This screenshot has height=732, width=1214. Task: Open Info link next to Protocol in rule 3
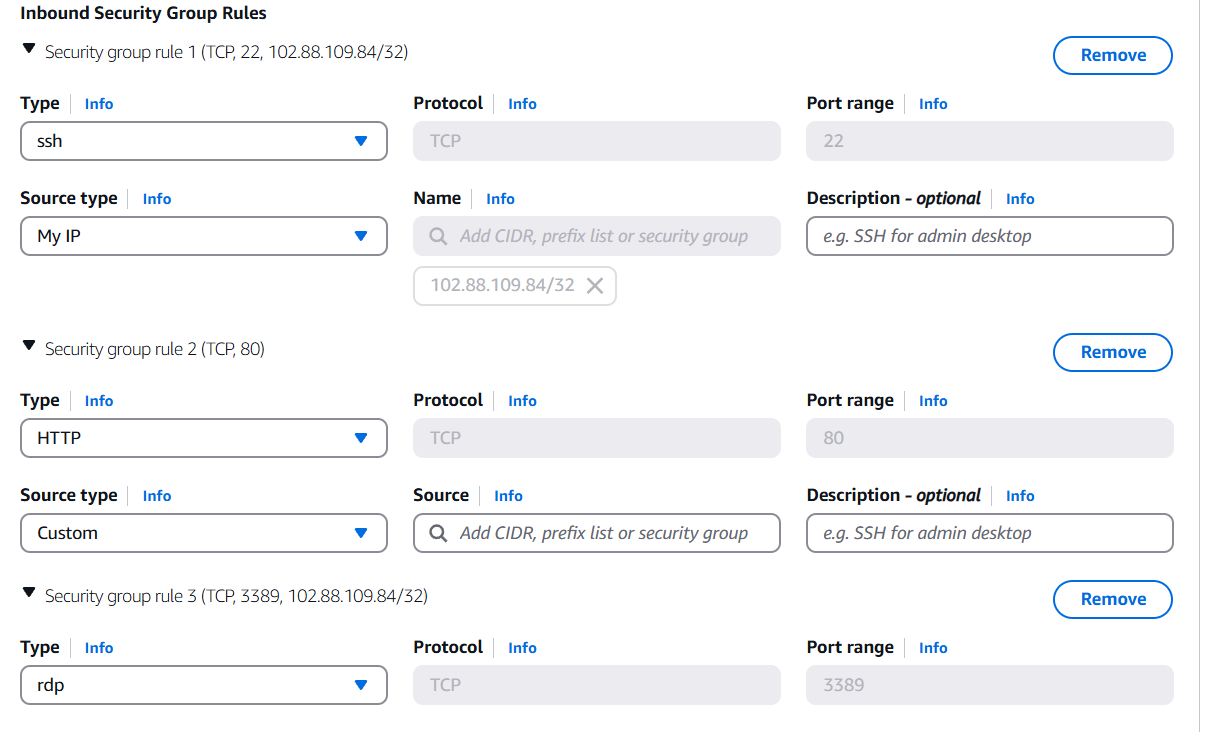click(522, 648)
